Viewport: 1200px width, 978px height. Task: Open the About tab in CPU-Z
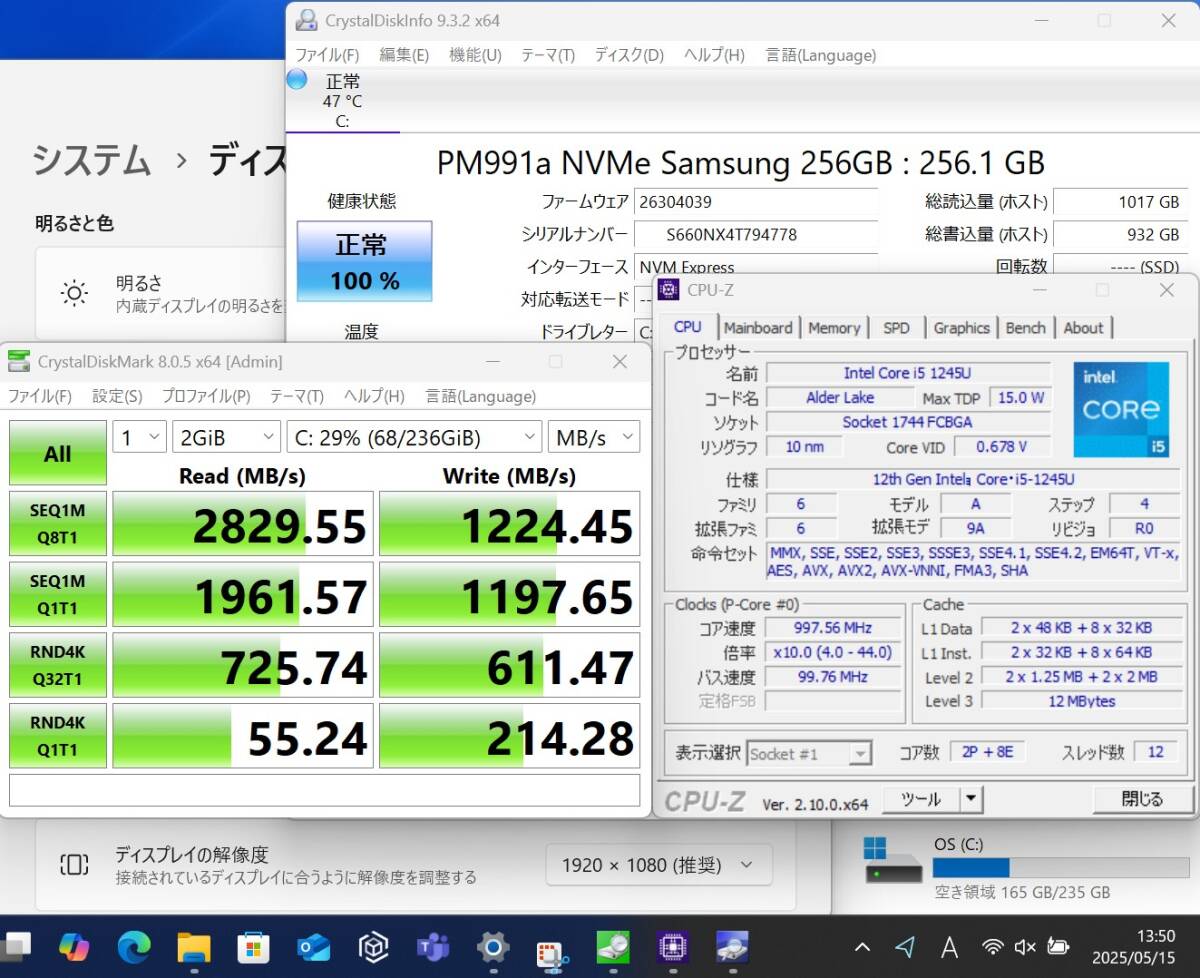pos(1084,328)
